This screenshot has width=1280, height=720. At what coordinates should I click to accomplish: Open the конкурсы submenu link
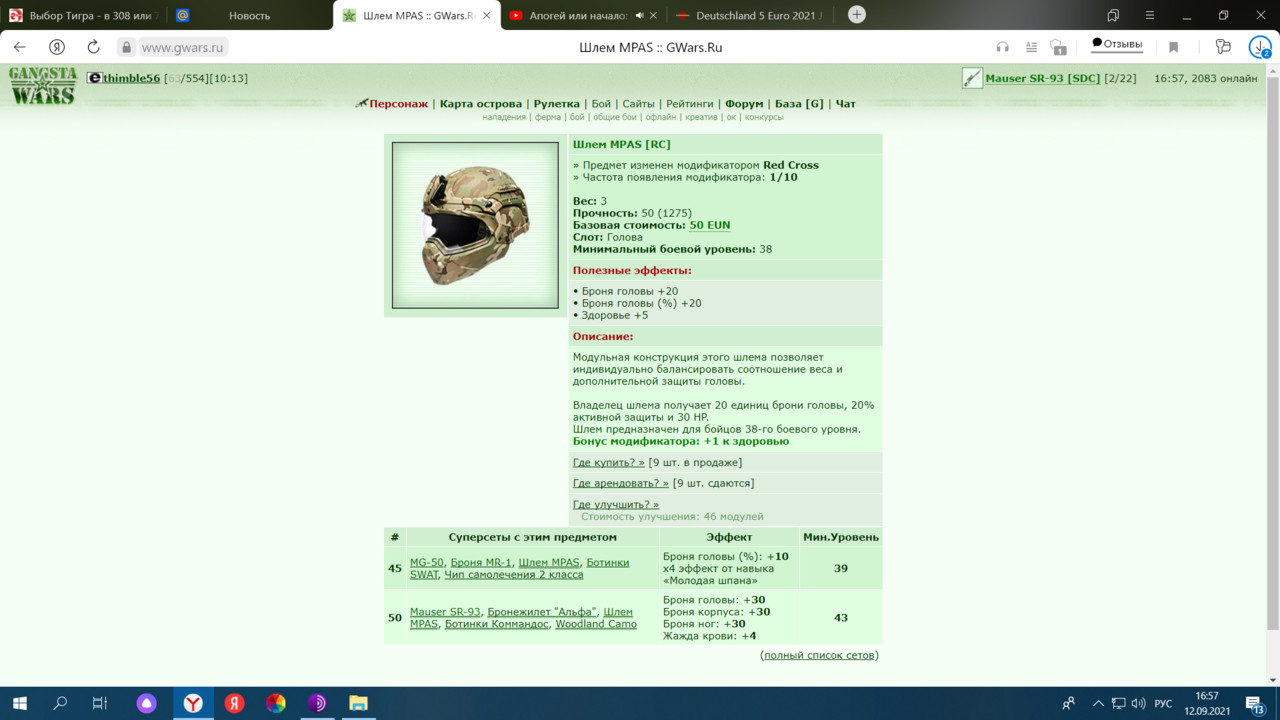tap(764, 117)
